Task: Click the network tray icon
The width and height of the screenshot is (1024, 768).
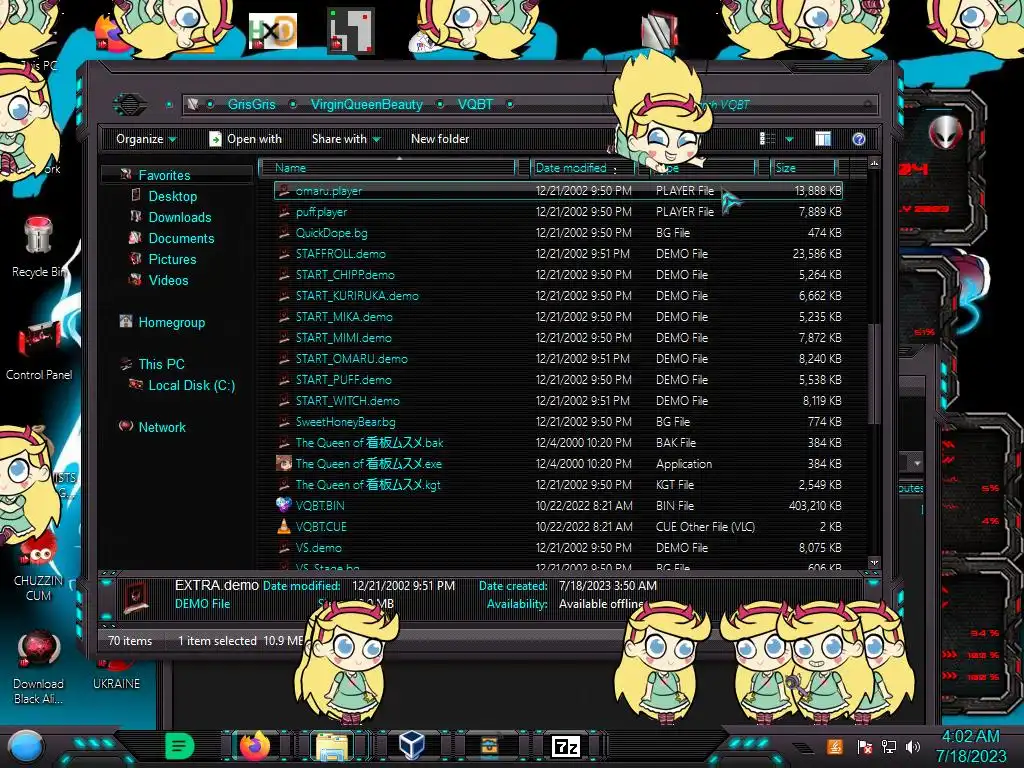Action: point(889,746)
